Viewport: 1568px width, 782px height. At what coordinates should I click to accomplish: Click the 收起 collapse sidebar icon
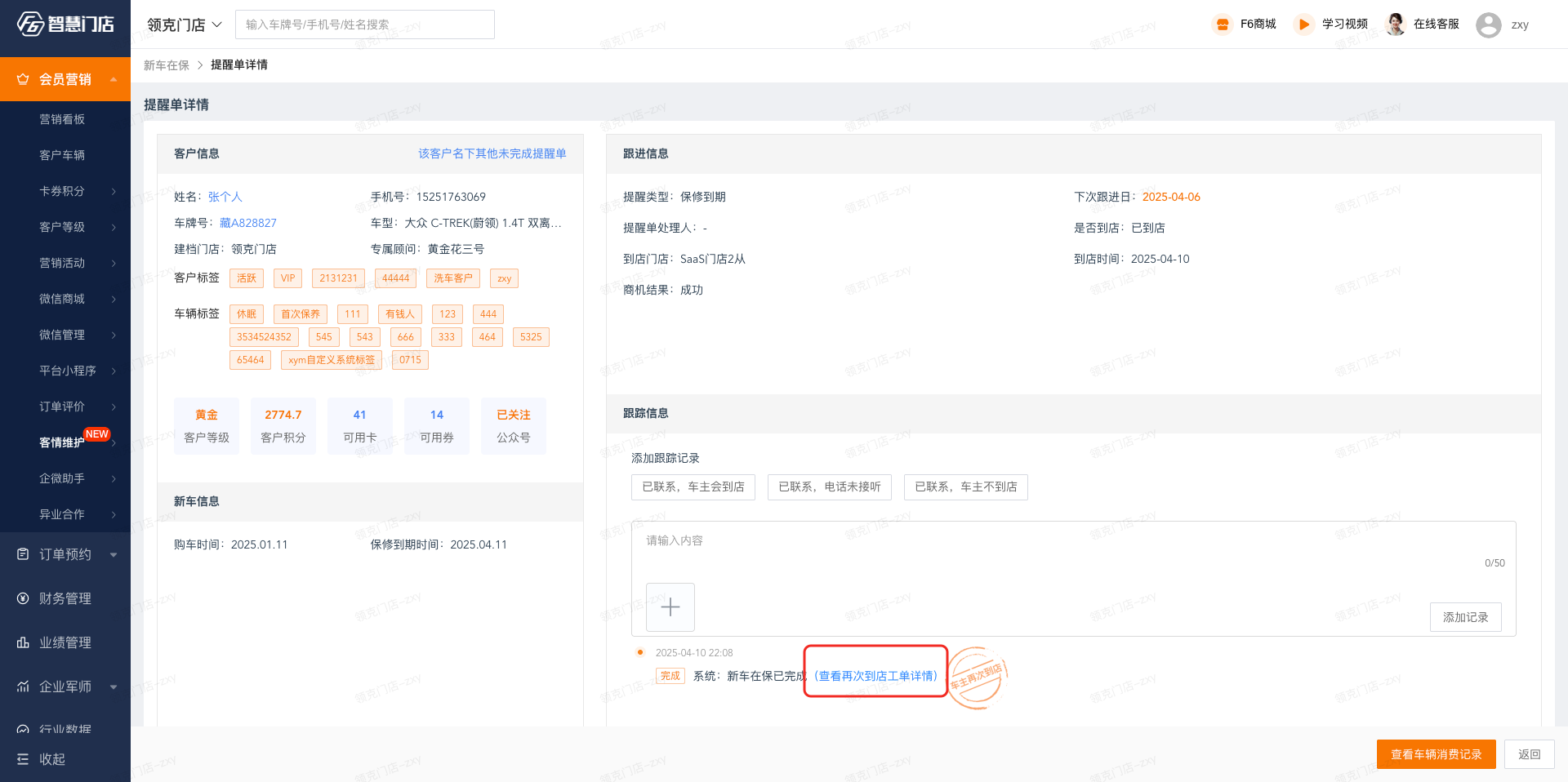click(23, 759)
